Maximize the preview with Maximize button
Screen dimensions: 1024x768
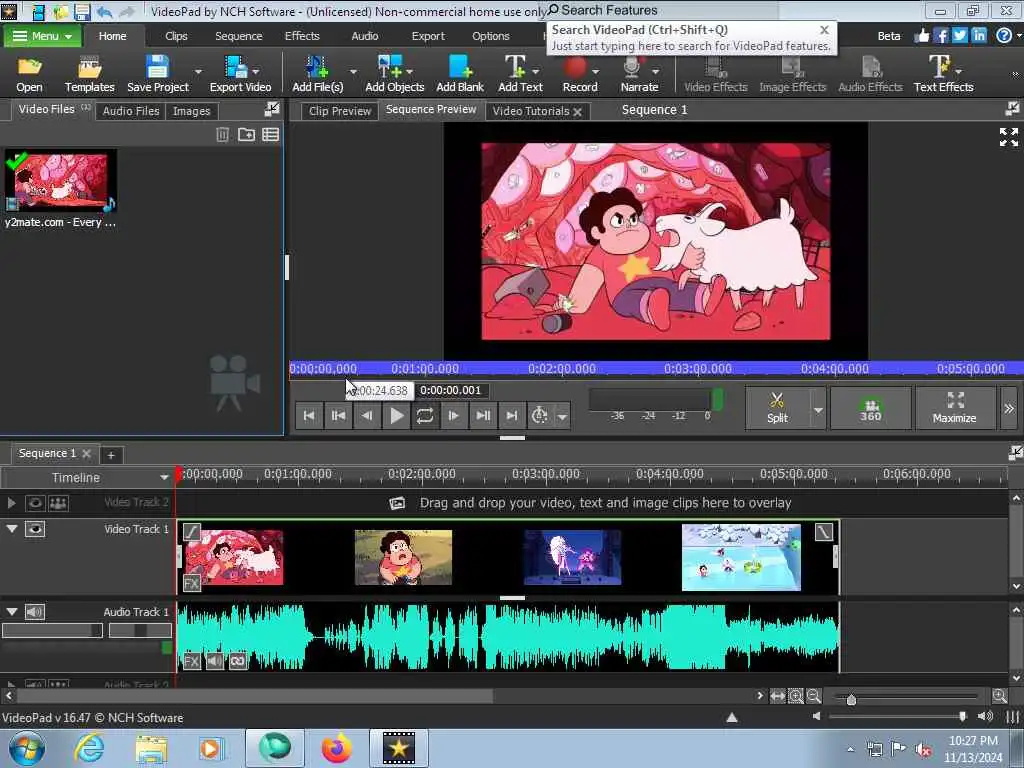point(954,408)
